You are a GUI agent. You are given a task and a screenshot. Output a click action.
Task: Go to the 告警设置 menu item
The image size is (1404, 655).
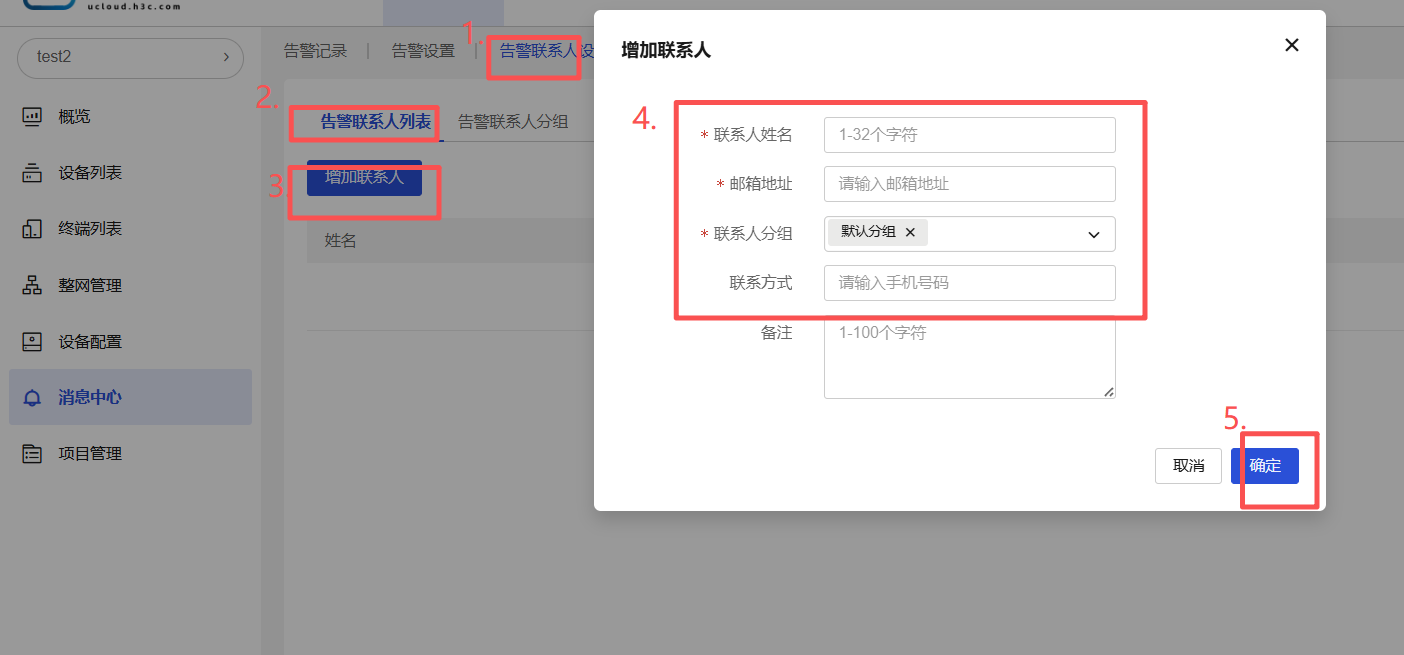423,51
